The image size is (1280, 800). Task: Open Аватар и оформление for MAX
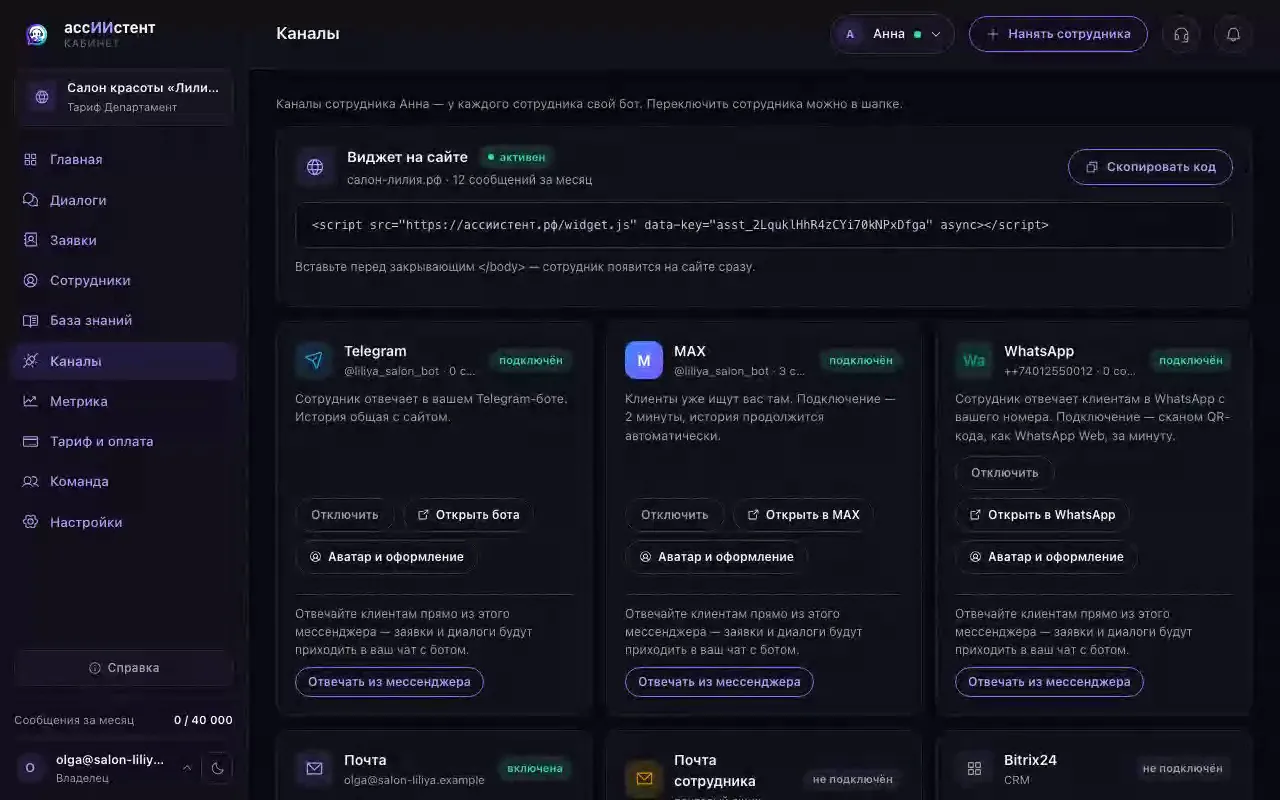716,557
